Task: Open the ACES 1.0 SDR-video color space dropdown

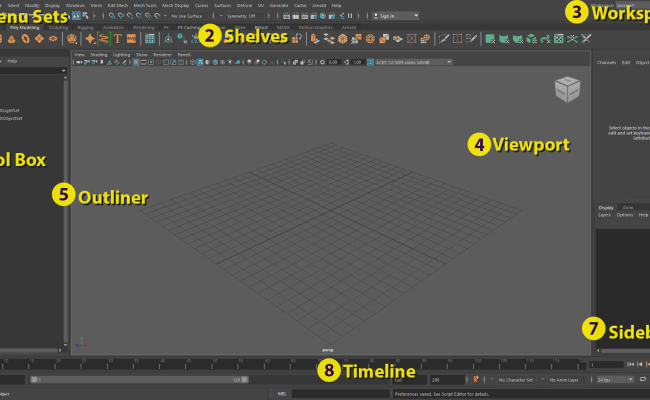Action: [413, 62]
